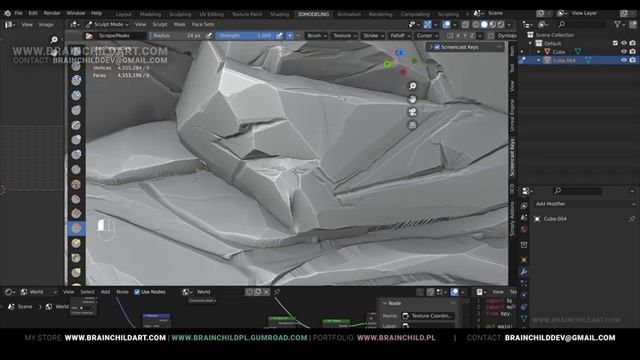
Task: Toggle the camera view gizmo
Action: 413,112
